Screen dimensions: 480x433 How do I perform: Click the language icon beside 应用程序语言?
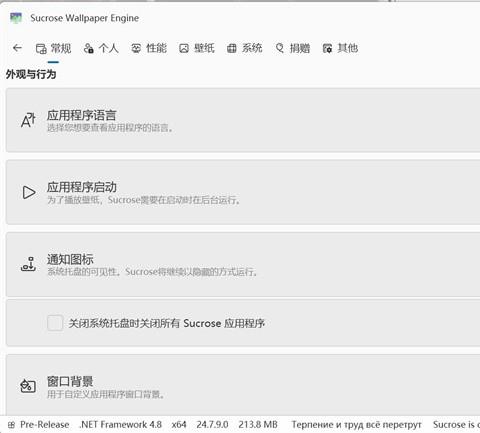28,120
